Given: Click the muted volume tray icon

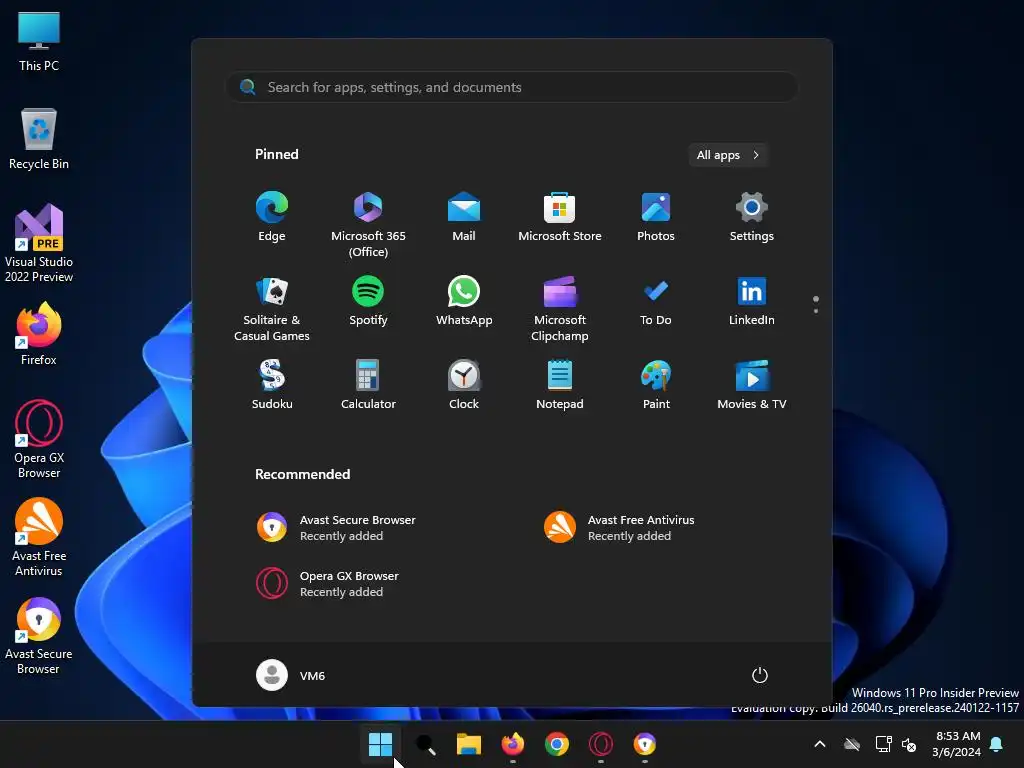Looking at the screenshot, I should (909, 744).
